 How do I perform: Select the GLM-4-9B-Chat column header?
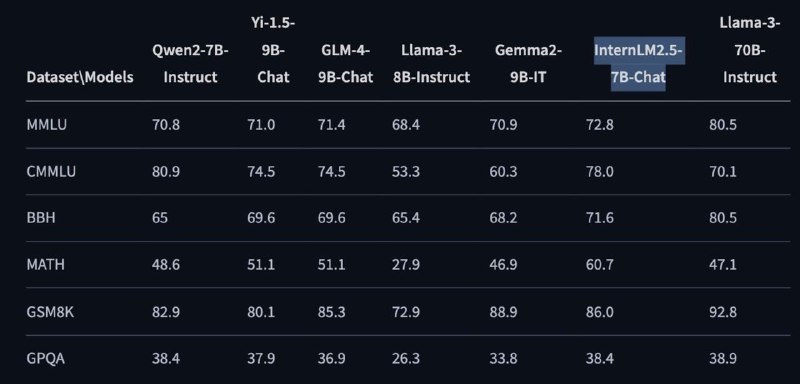[345, 64]
